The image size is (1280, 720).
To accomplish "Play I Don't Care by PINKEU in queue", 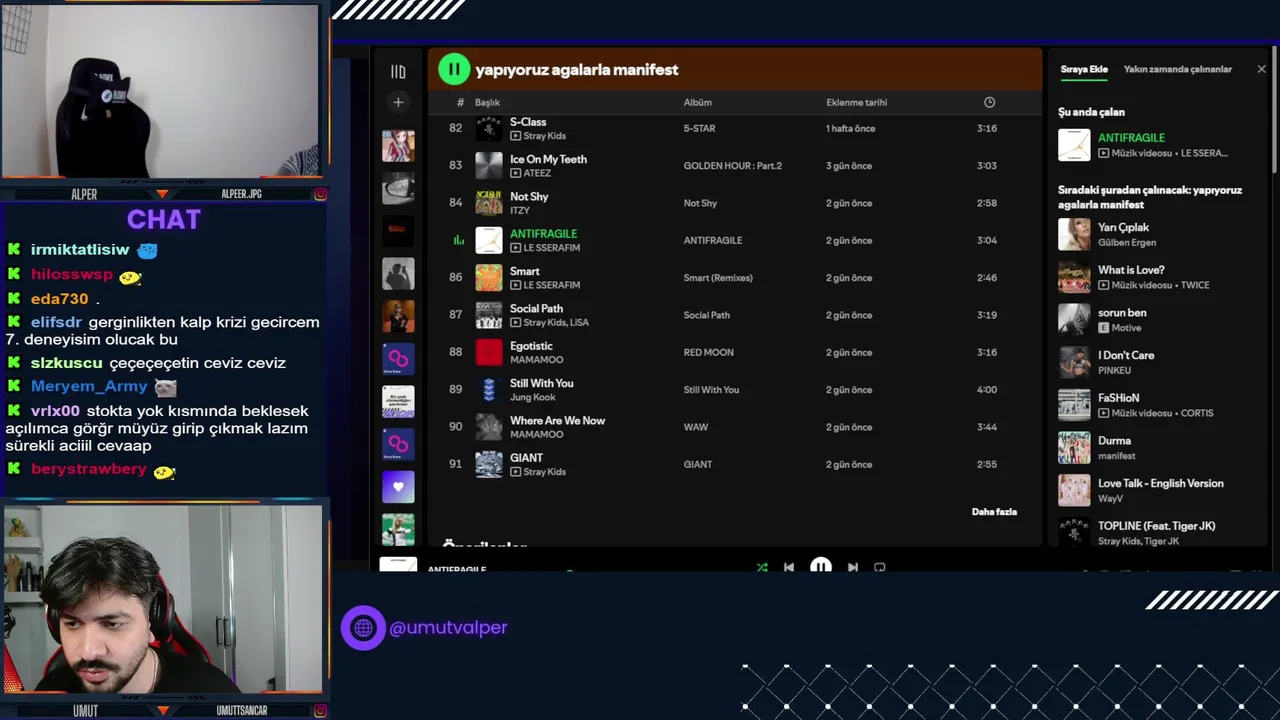I will coord(1160,362).
